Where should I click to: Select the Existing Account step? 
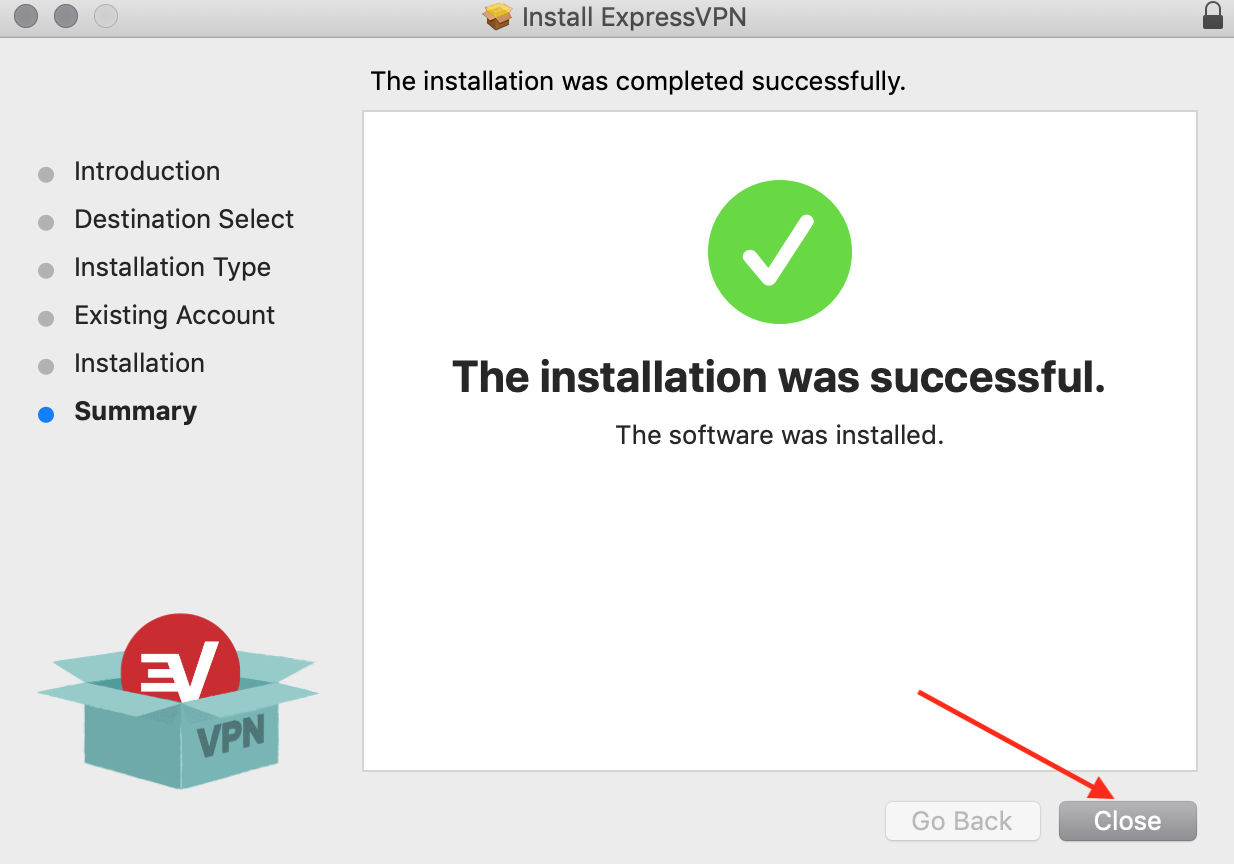(174, 316)
